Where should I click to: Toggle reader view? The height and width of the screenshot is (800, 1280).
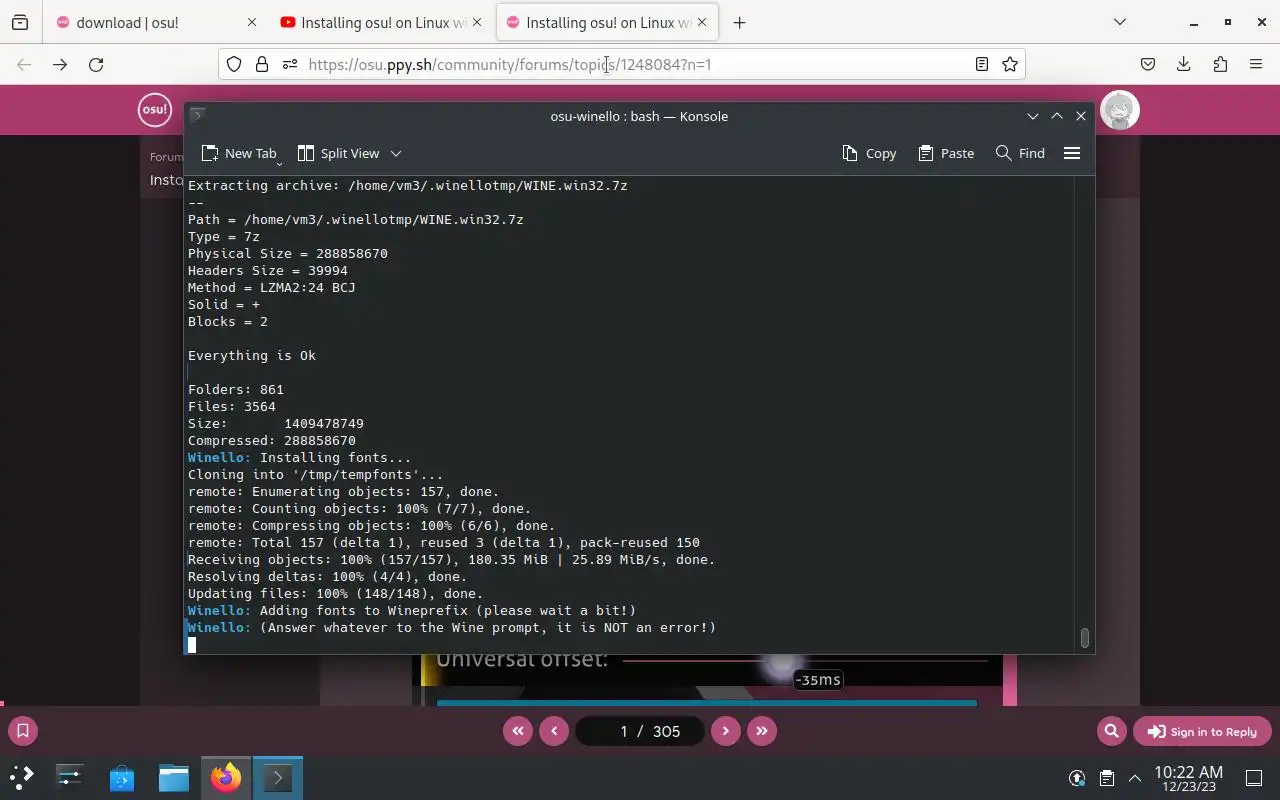(x=982, y=64)
